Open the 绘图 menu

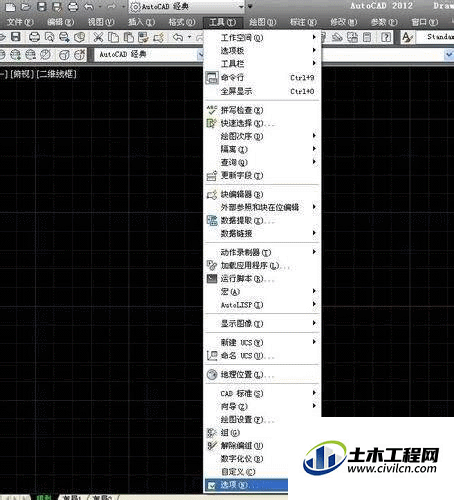coord(263,22)
